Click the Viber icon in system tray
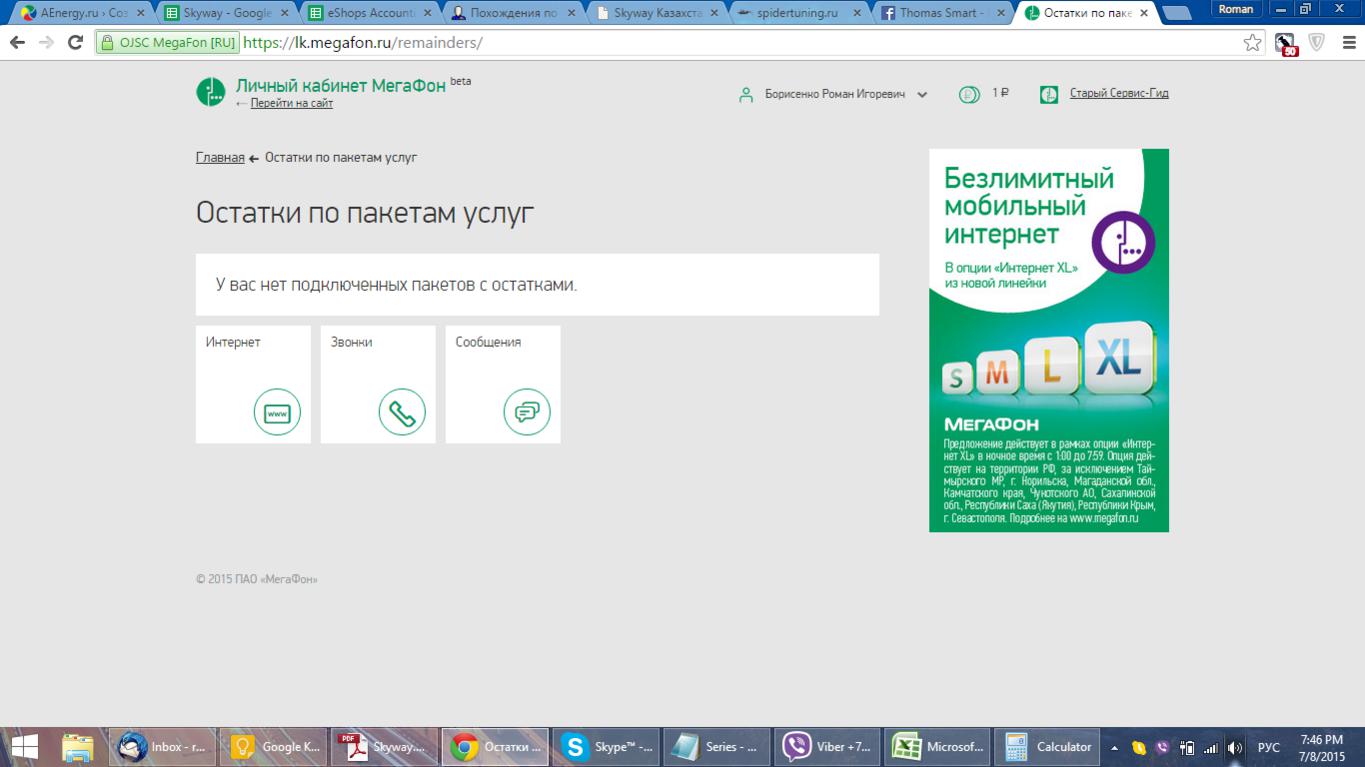 (1162, 748)
